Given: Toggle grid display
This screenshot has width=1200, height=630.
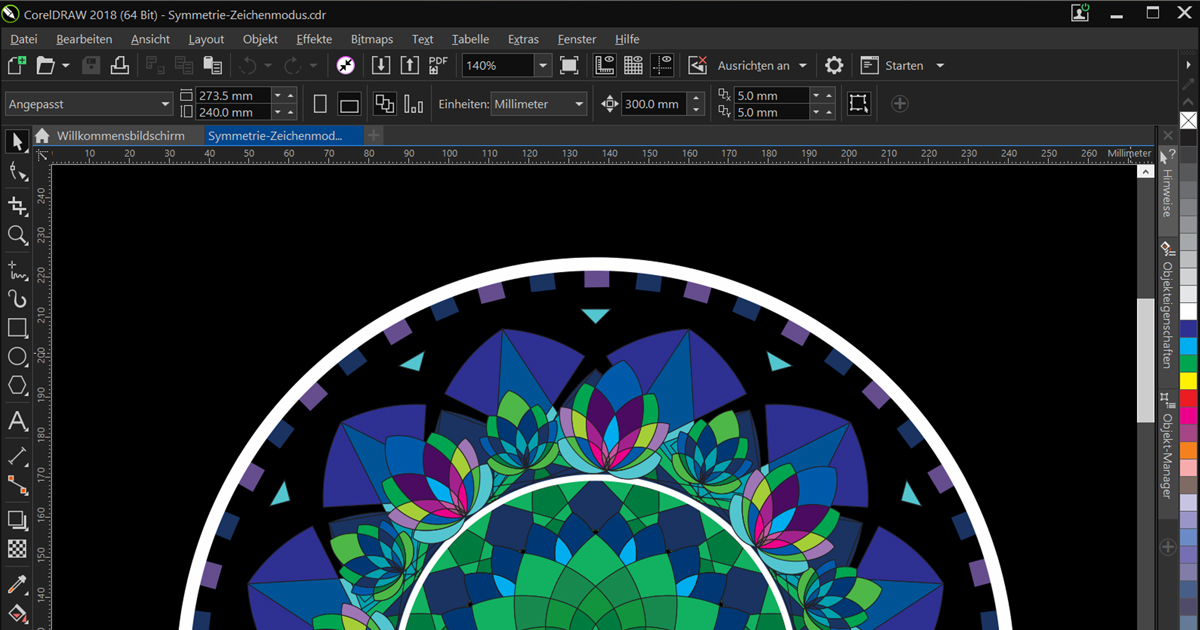Looking at the screenshot, I should (x=633, y=65).
